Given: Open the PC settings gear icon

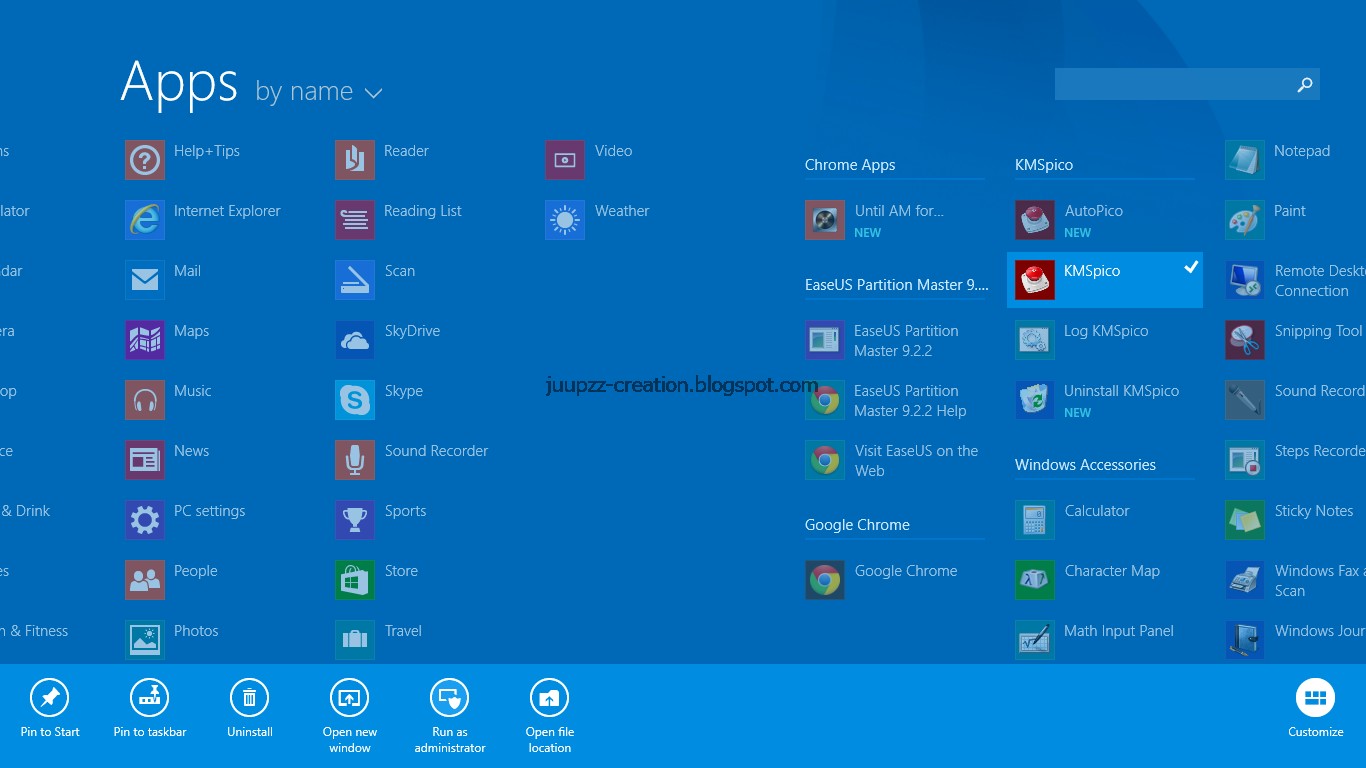Looking at the screenshot, I should coord(145,520).
